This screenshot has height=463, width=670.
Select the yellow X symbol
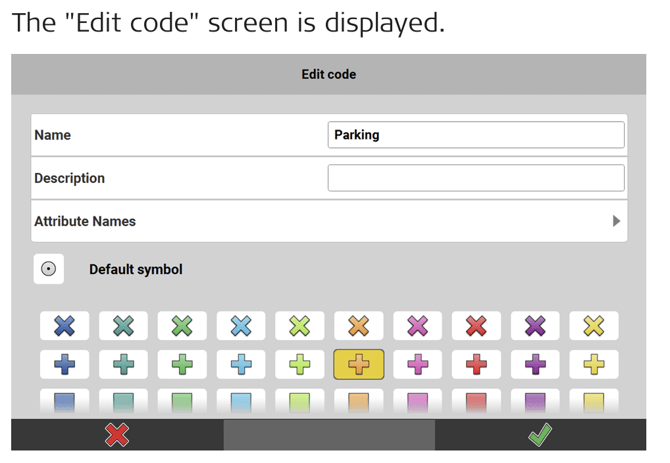coord(594,326)
